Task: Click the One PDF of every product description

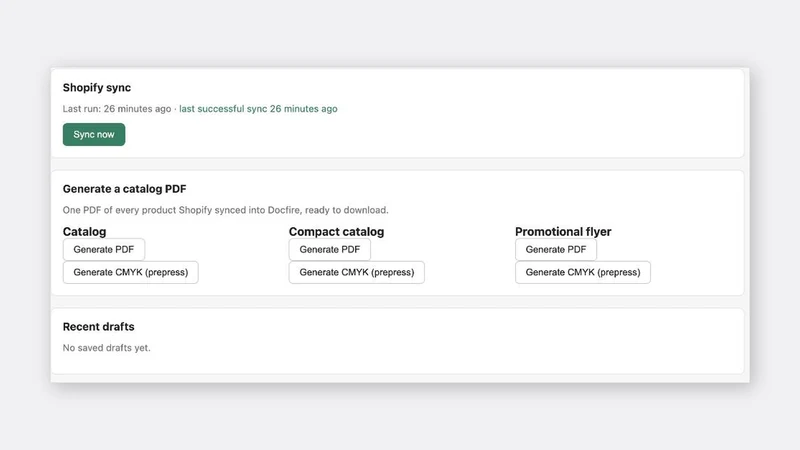Action: [x=226, y=210]
